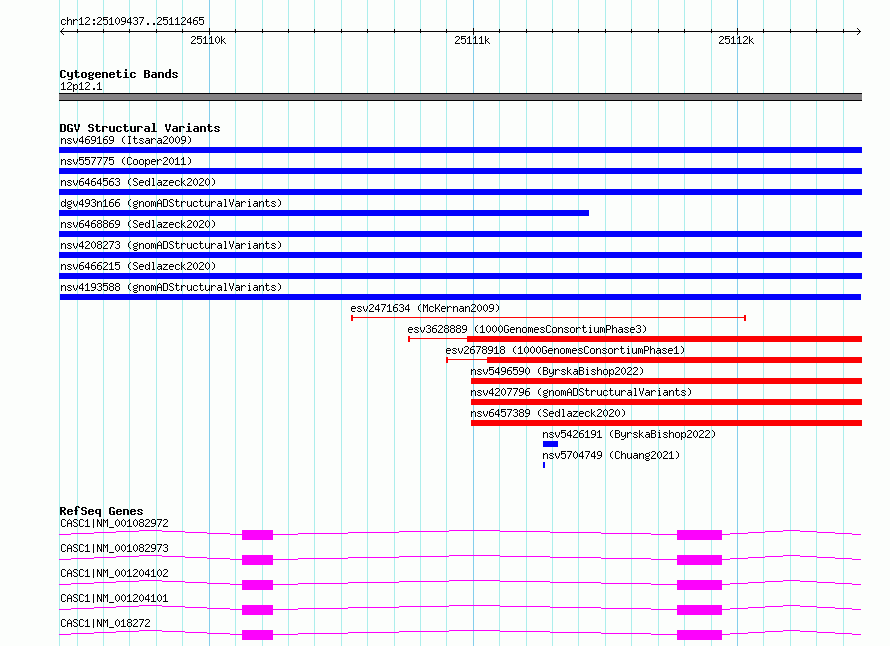Click the small nsv5426191 blue block
Image resolution: width=890 pixels, height=646 pixels.
click(x=550, y=444)
